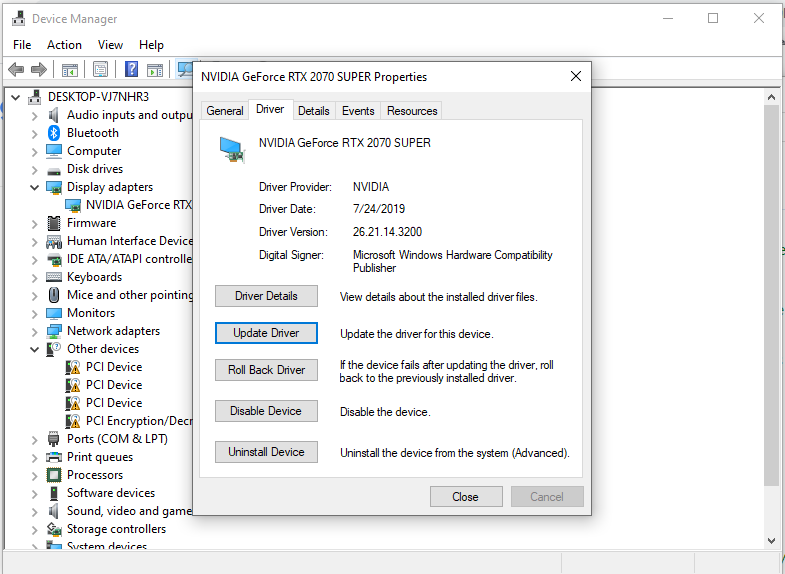
Task: Click the Mice and other pointing devices icon
Action: (54, 295)
